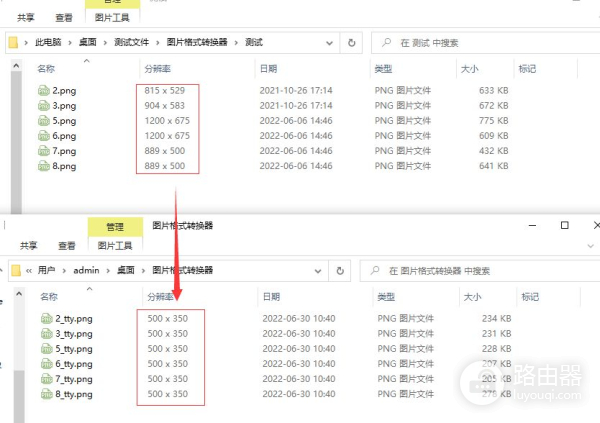600x423 pixels.
Task: Select the 6_tty.png file icon
Action: coord(47,364)
